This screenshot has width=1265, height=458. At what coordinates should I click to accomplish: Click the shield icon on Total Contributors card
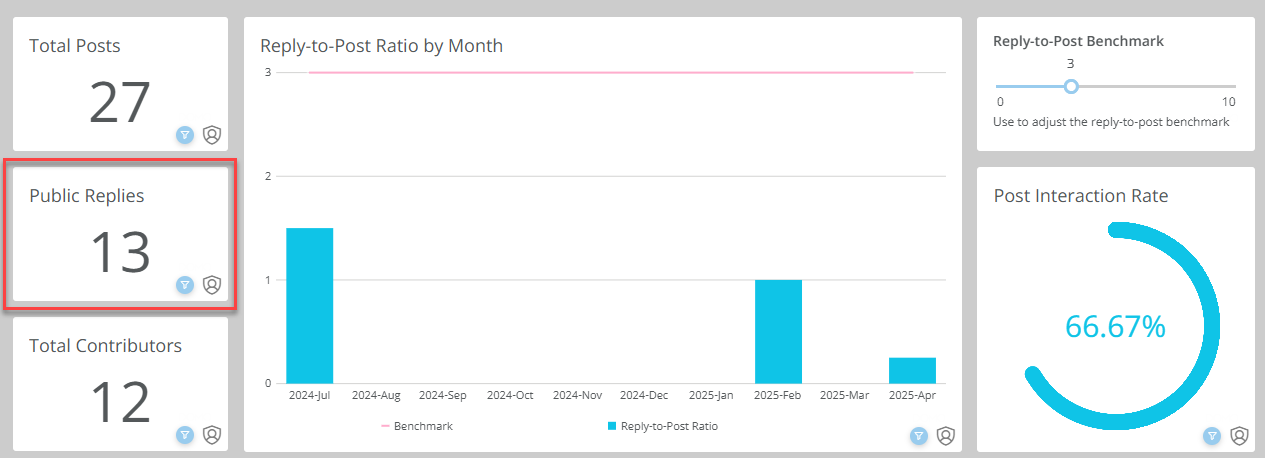pos(211,435)
